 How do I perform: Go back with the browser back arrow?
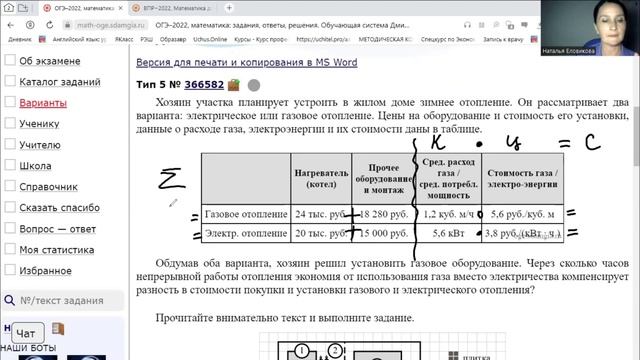(11, 25)
